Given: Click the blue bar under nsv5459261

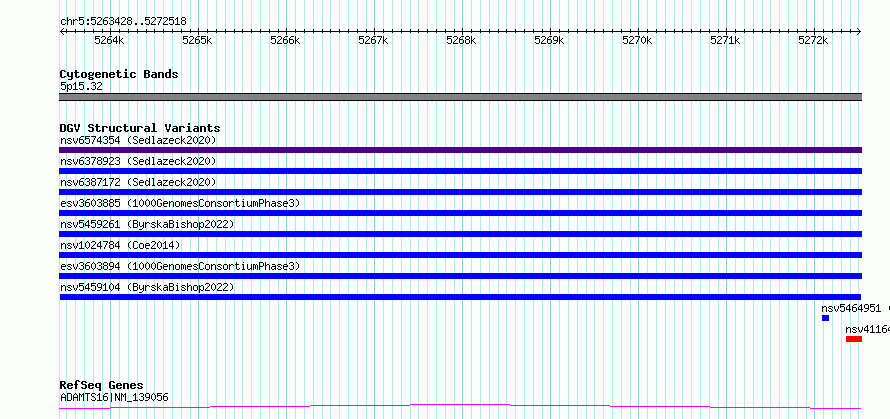Looking at the screenshot, I should pyautogui.click(x=460, y=234).
